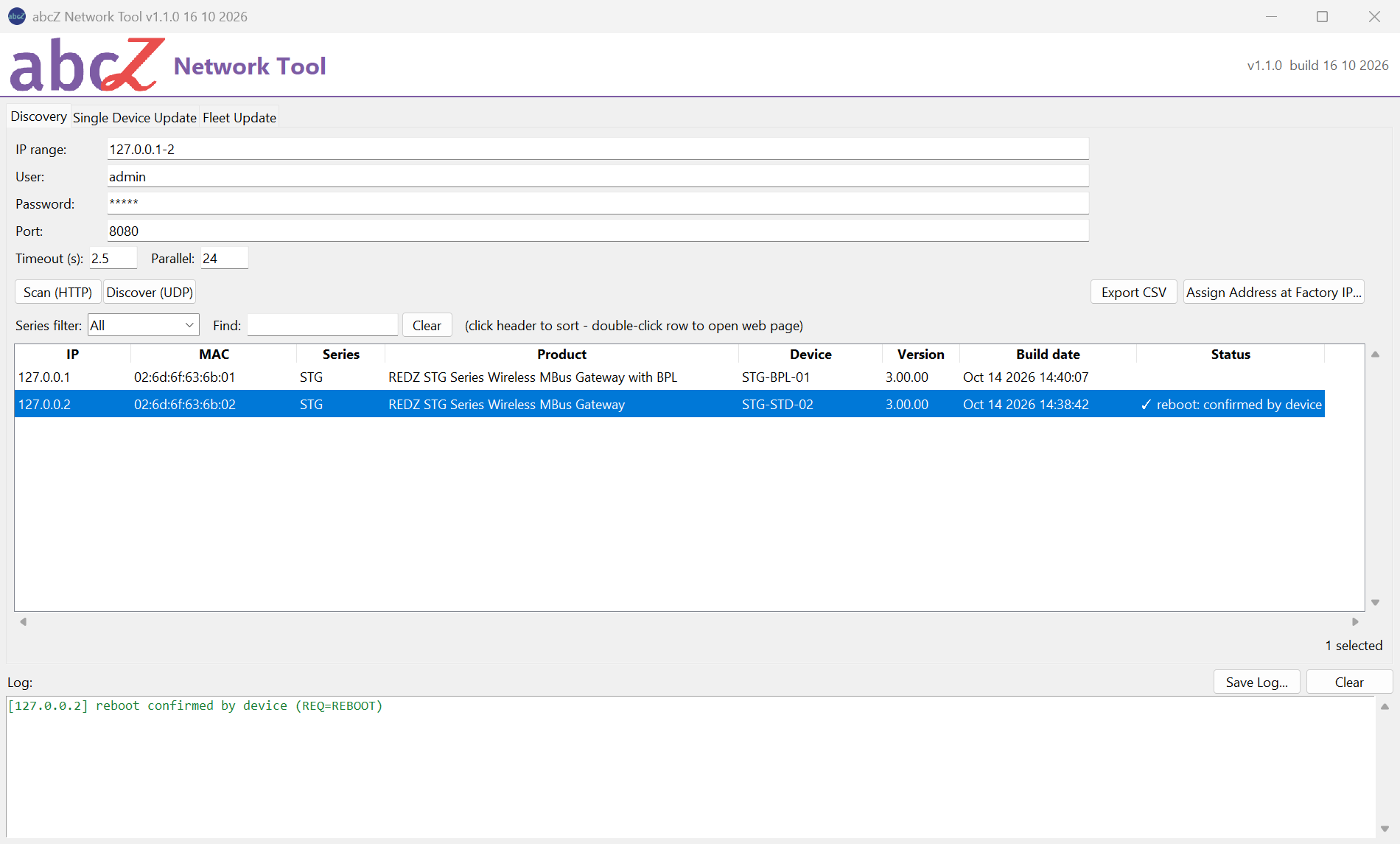Sort table by Device column header

(x=811, y=354)
